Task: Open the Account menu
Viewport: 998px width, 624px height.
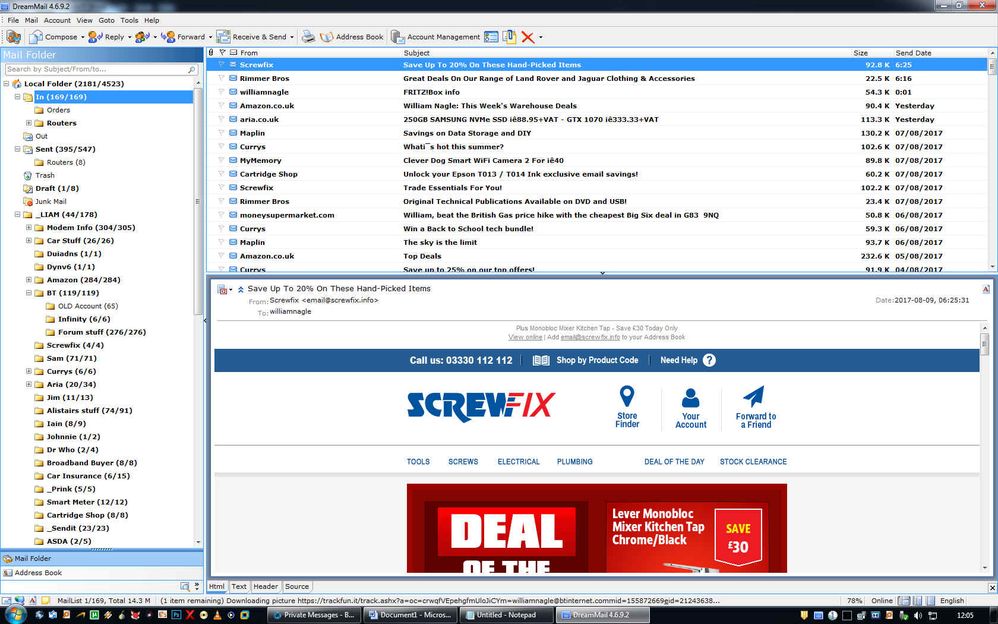Action: pyautogui.click(x=57, y=20)
